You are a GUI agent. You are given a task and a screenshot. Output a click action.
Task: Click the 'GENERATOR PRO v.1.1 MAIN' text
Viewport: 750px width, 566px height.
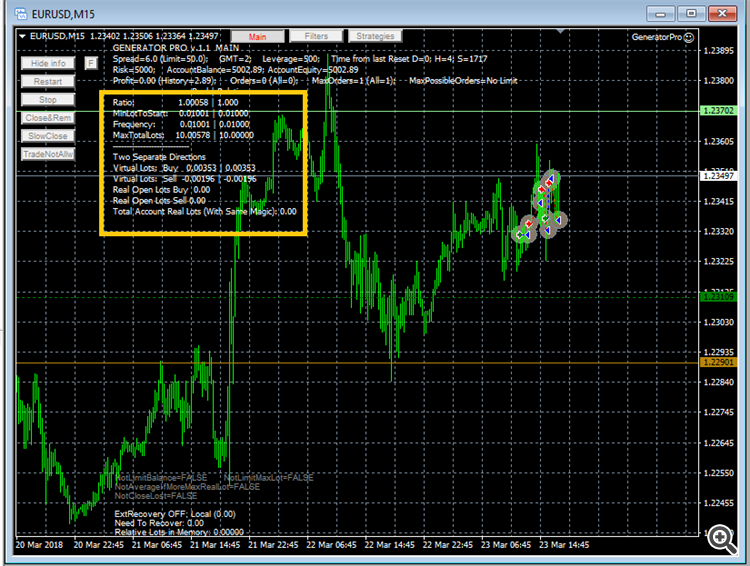tap(176, 48)
